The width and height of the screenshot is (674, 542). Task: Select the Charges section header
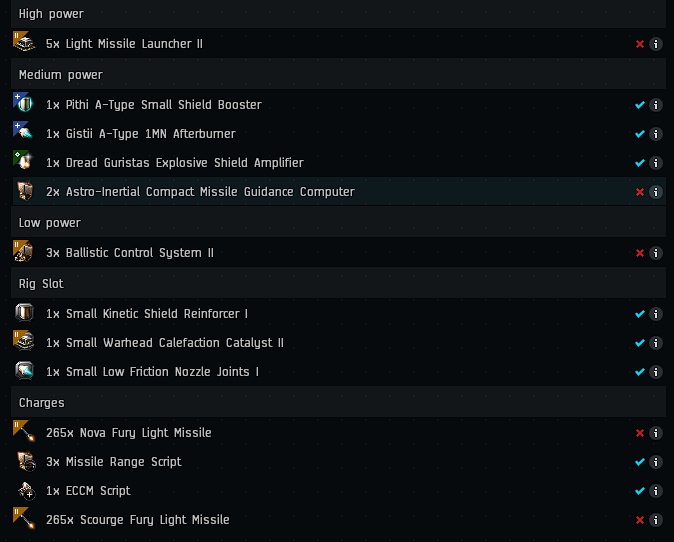[x=338, y=402]
